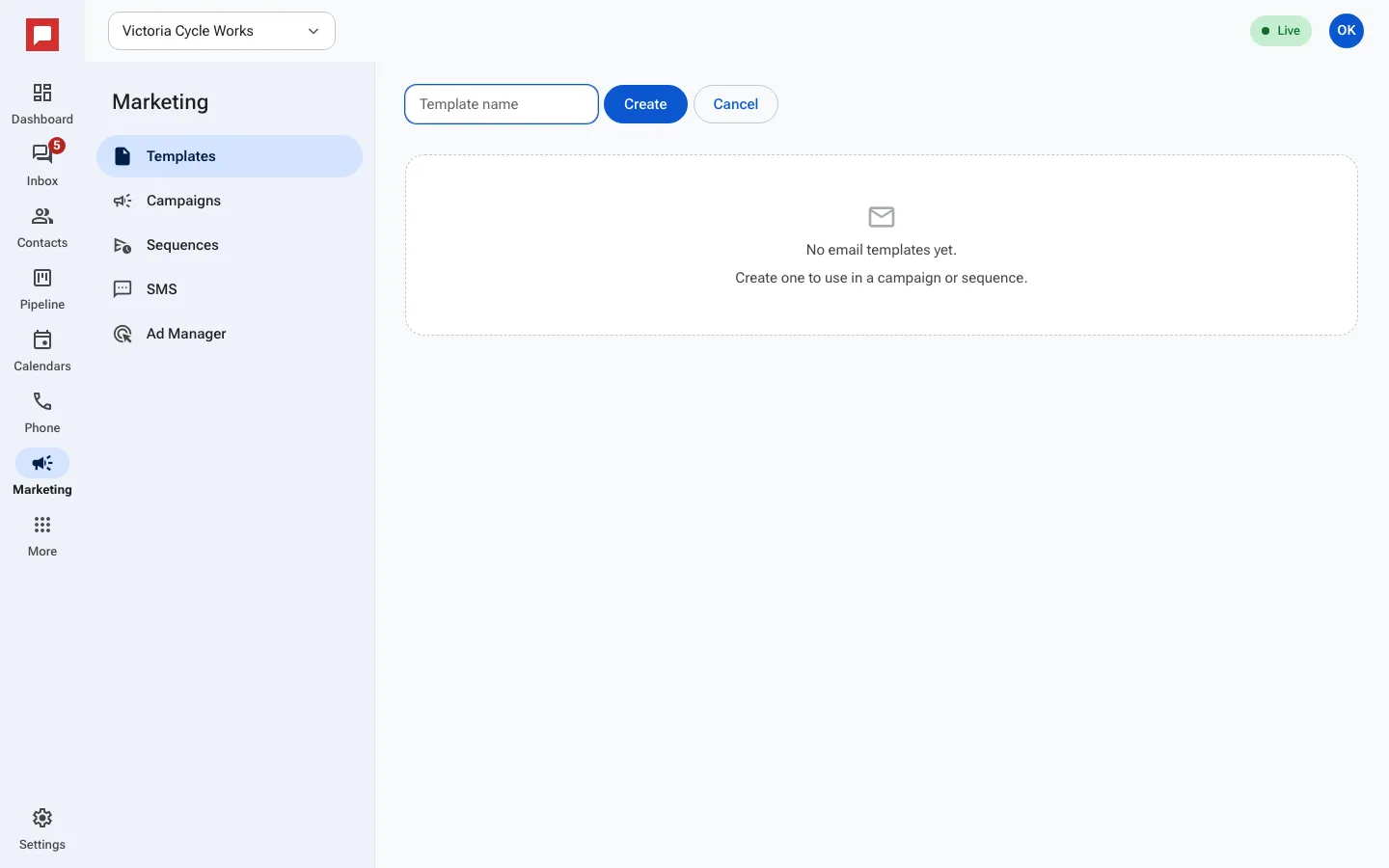Switch to the Campaigns menu item
Screen dimensions: 1389x868
click(230, 201)
